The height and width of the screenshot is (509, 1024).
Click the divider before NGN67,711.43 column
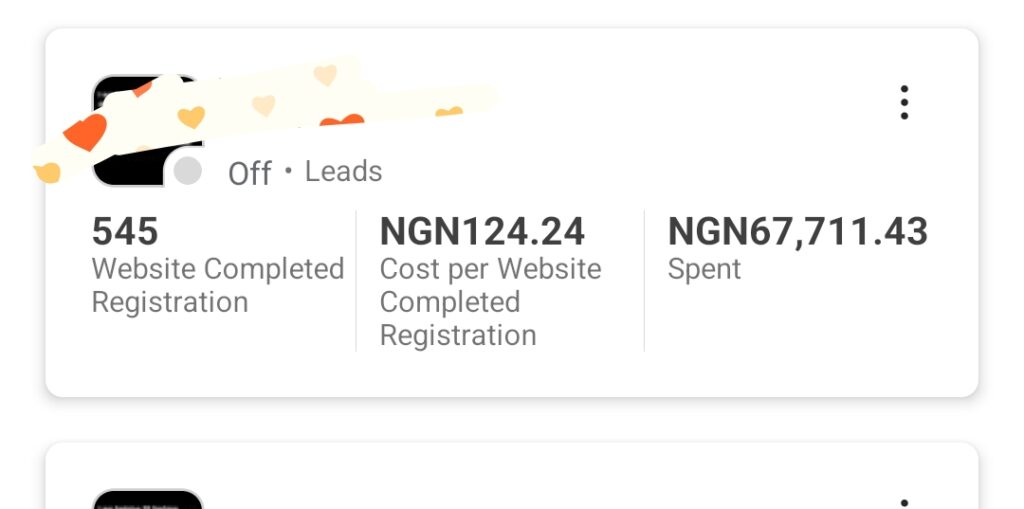pyautogui.click(x=644, y=281)
